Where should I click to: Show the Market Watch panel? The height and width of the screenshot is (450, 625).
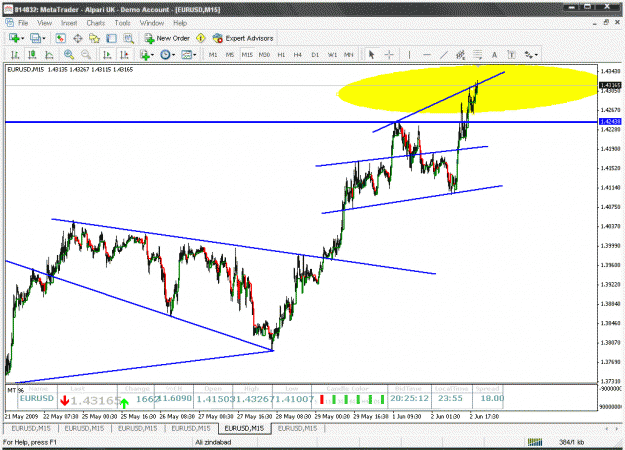pos(61,38)
